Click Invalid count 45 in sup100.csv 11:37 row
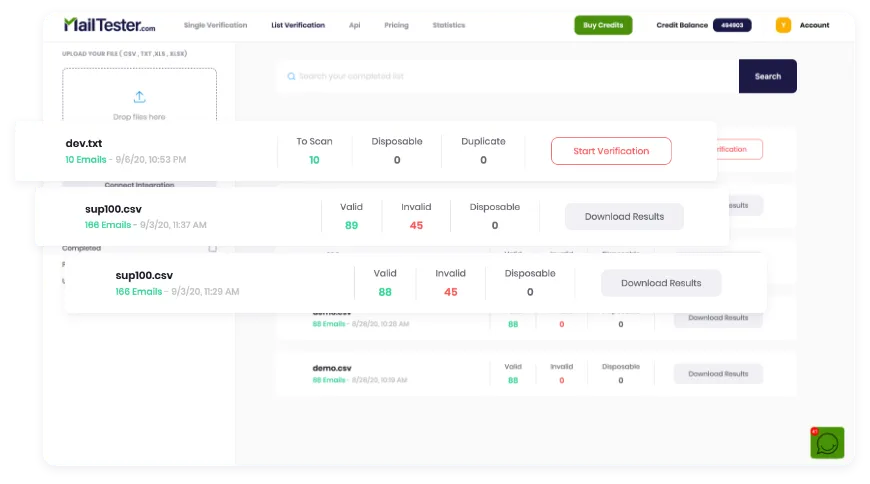 [x=416, y=225]
